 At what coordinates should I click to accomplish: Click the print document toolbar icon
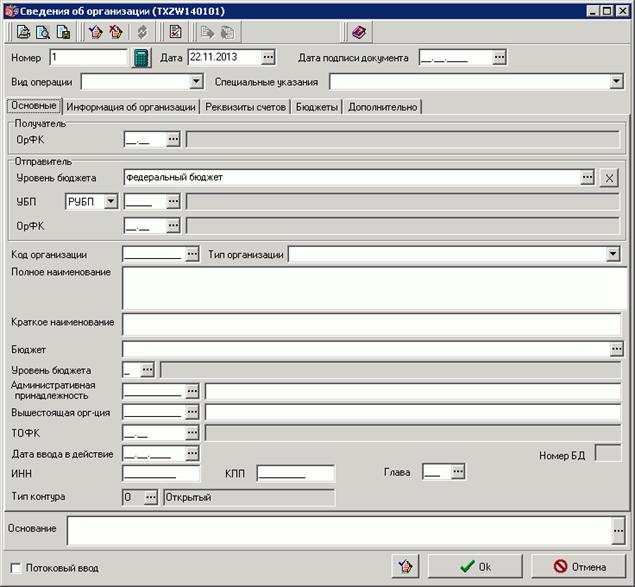[x=23, y=32]
